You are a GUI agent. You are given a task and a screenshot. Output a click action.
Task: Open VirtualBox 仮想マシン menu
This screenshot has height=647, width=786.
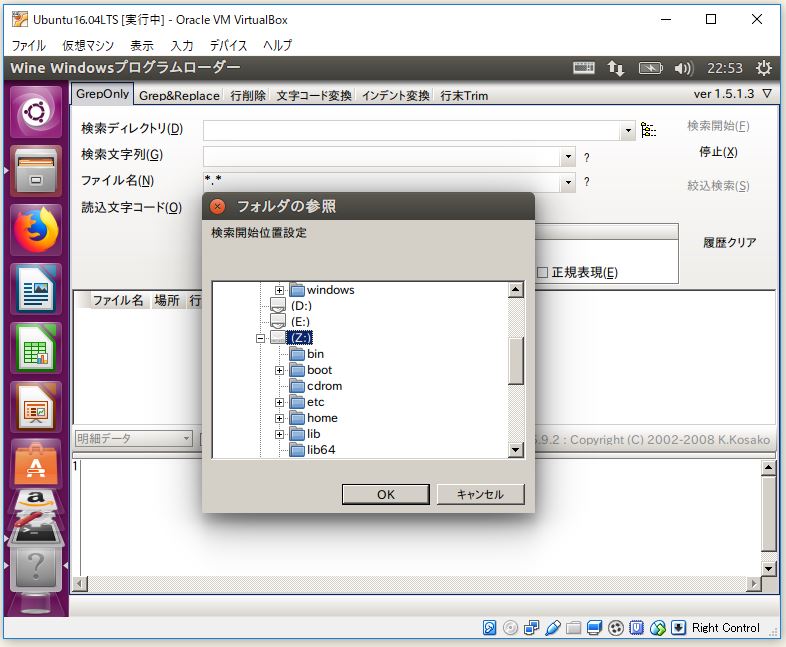(x=88, y=46)
